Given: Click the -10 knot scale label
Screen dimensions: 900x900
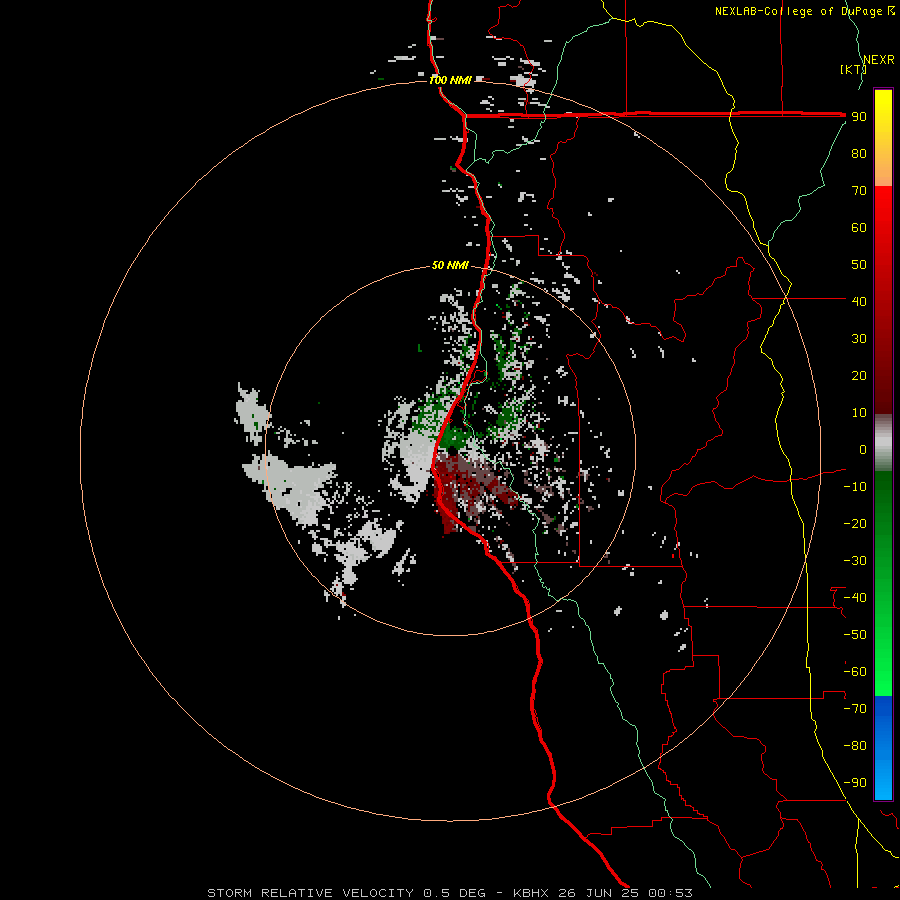Looking at the screenshot, I should [x=855, y=487].
